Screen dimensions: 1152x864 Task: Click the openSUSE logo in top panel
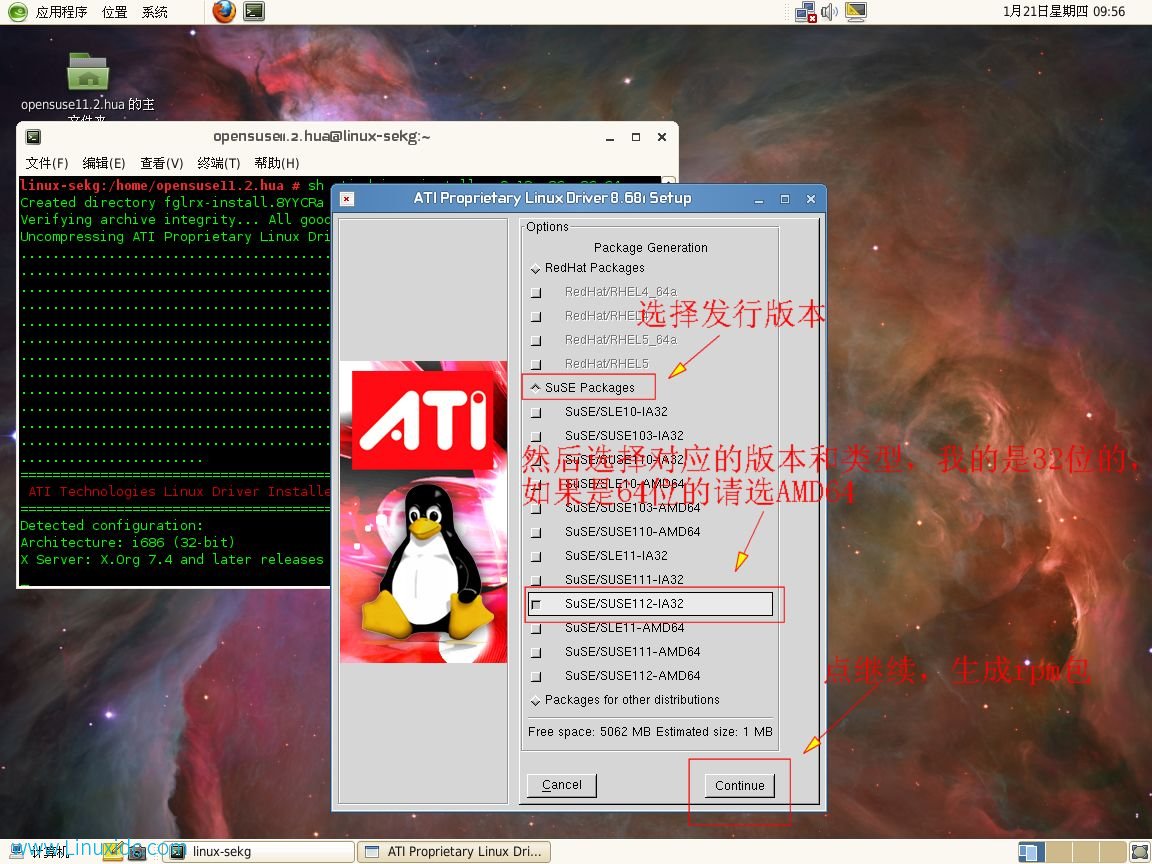[17, 12]
